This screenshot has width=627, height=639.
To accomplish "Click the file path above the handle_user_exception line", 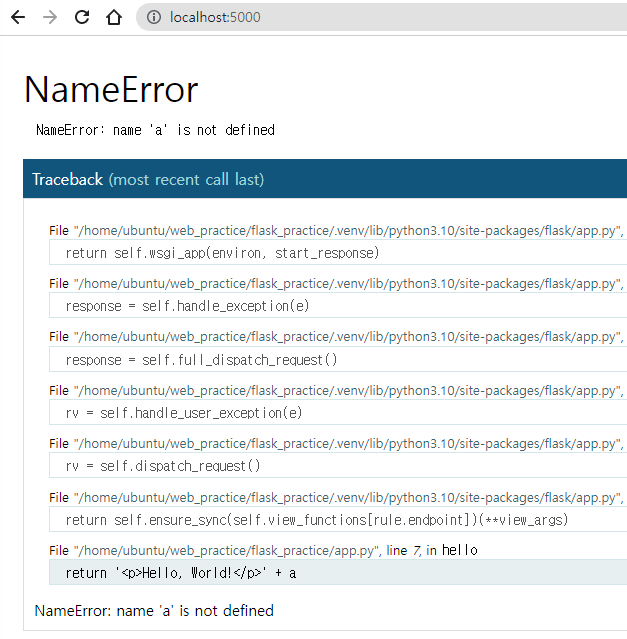I will point(348,390).
